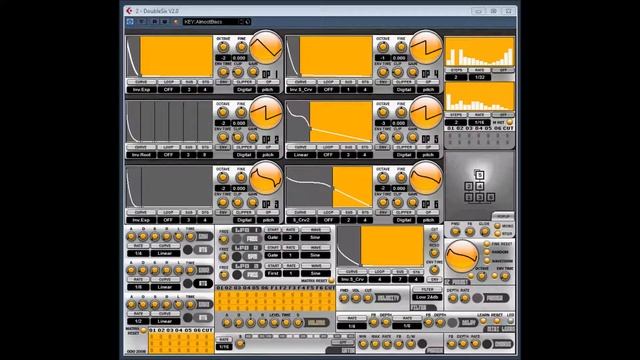640x360 pixels.
Task: Click the LFO 1 start value Gate
Action: click(x=273, y=237)
